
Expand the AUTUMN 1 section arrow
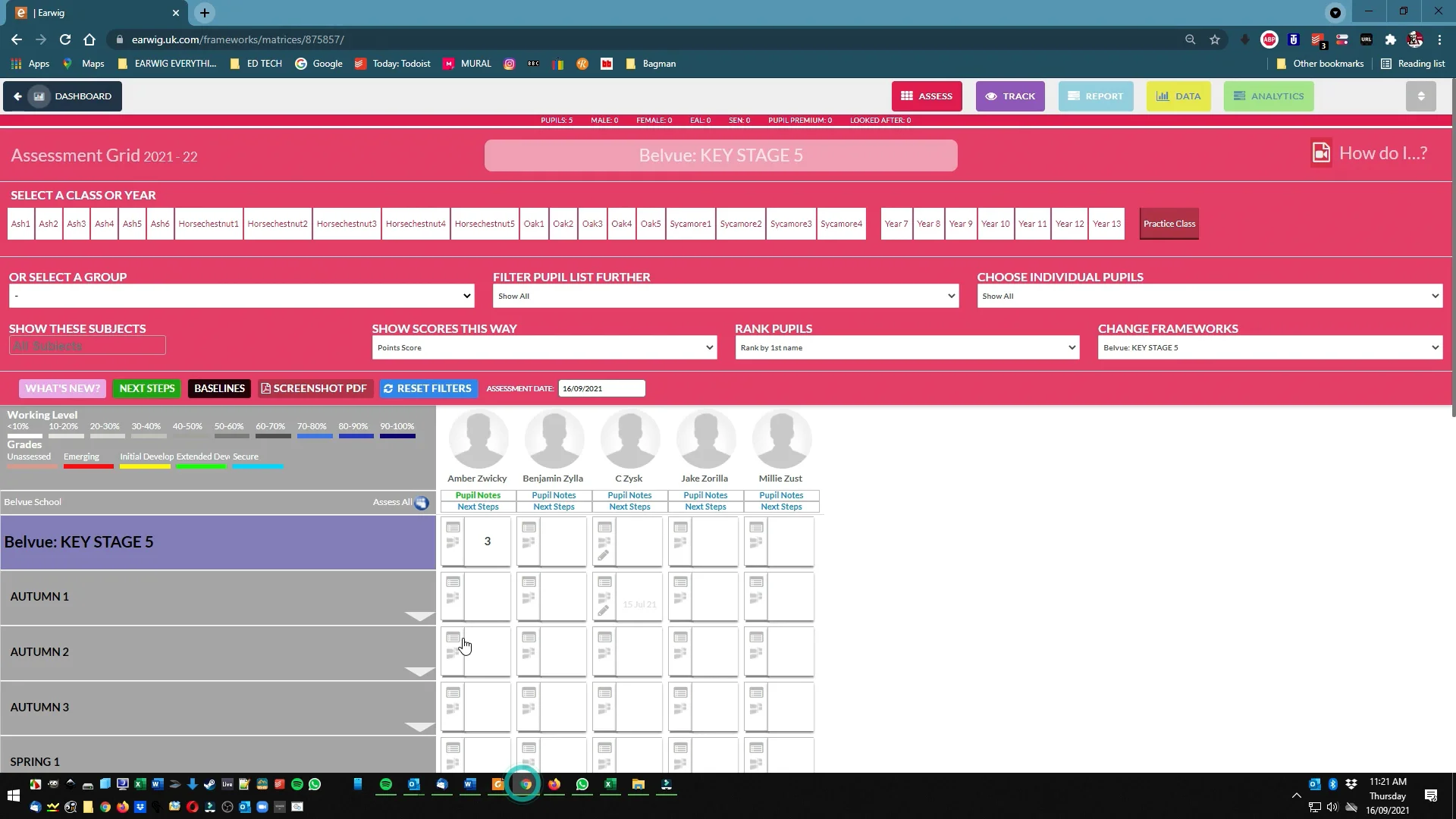pyautogui.click(x=419, y=616)
